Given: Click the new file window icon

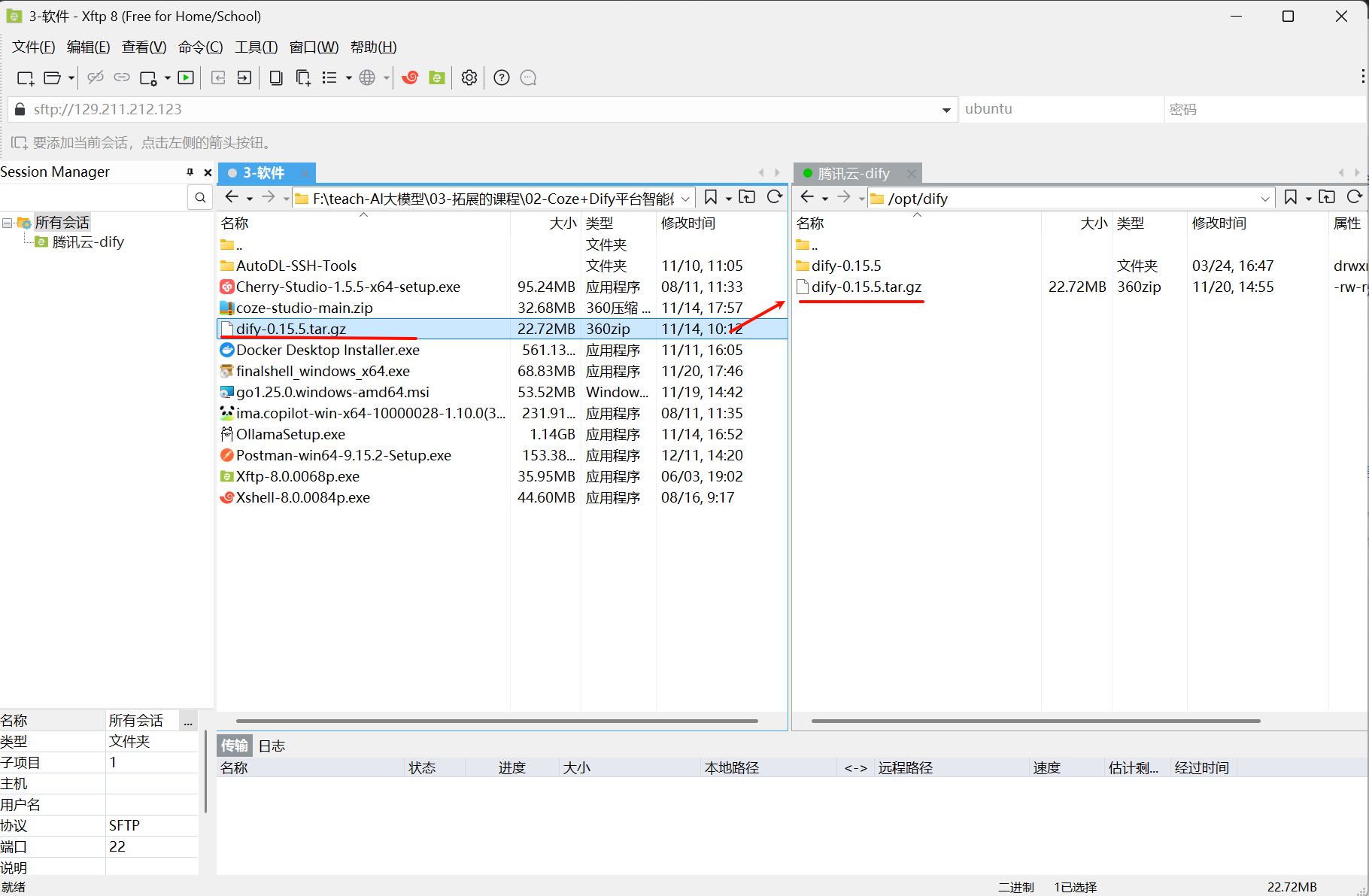Looking at the screenshot, I should [303, 77].
